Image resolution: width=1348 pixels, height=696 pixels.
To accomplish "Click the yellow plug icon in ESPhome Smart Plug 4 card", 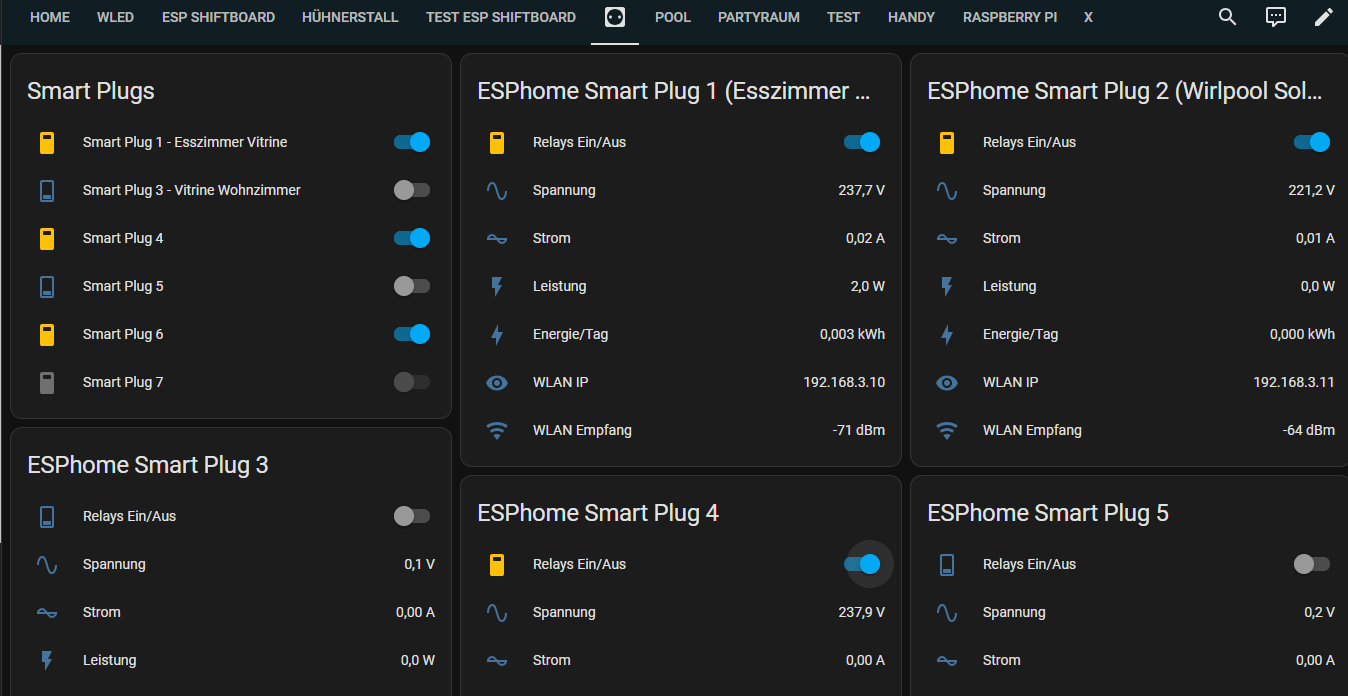I will click(x=497, y=564).
